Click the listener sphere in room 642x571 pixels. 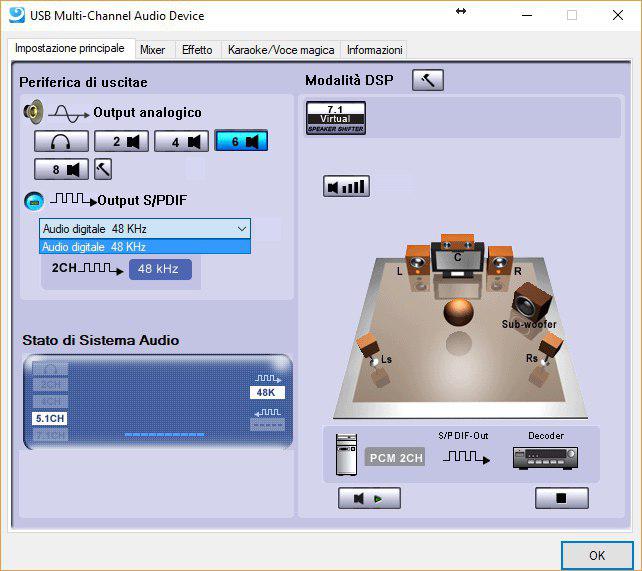click(x=459, y=312)
